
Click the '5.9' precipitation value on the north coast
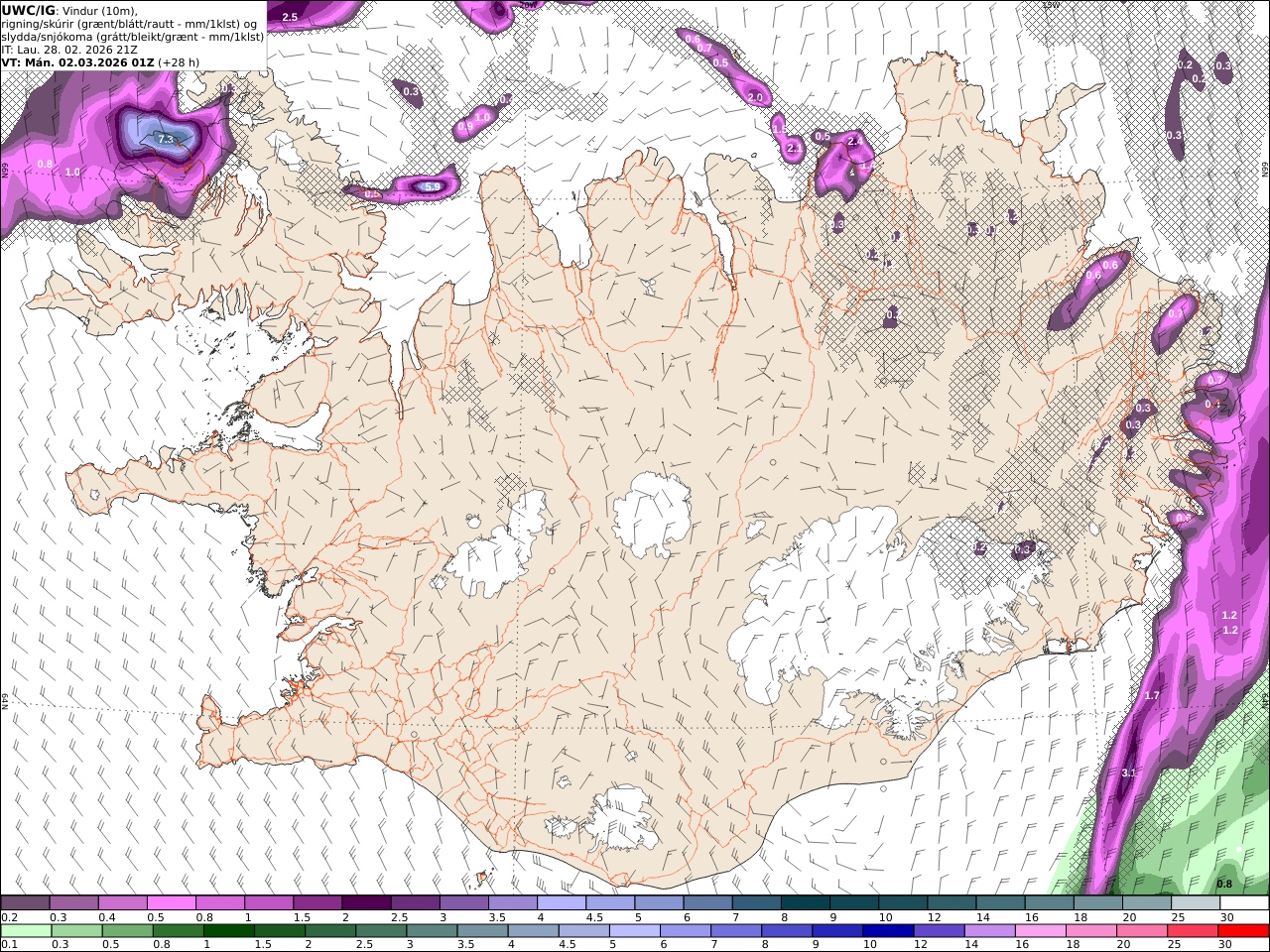coord(432,186)
